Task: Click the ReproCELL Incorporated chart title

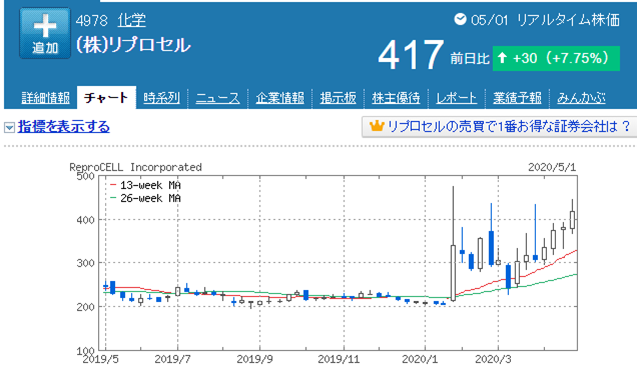Action: click(x=136, y=167)
